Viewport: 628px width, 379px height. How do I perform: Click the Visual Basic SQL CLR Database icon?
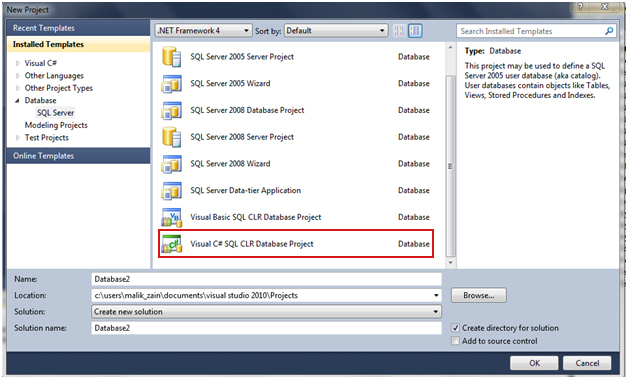coord(171,217)
